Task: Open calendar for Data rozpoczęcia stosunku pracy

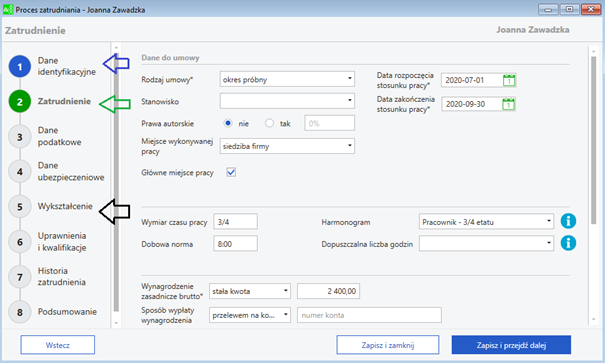Action: click(509, 80)
